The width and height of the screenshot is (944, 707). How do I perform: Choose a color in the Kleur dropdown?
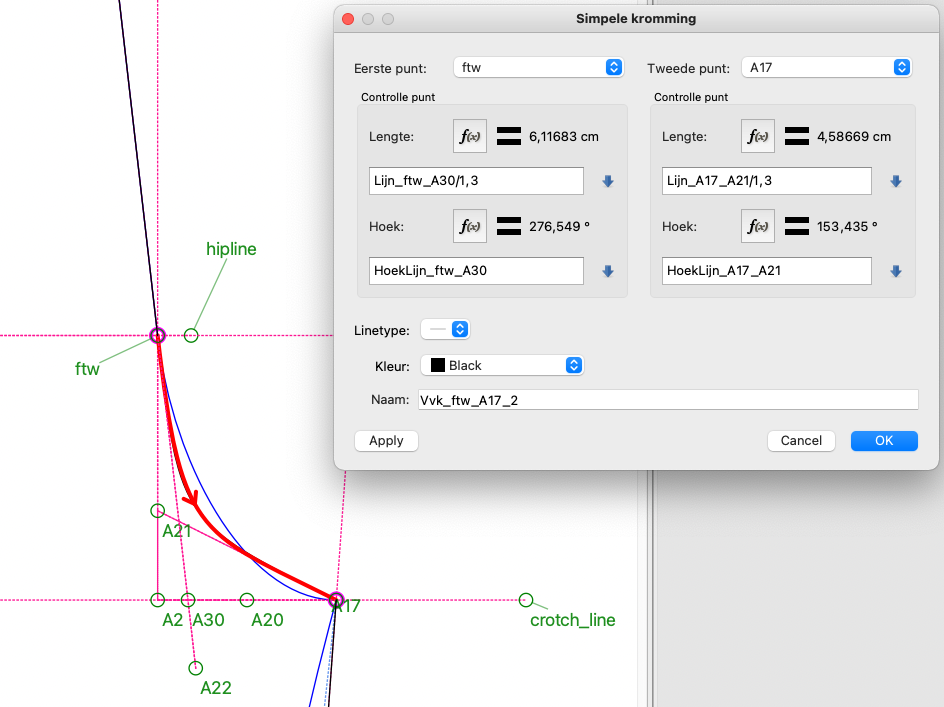click(x=502, y=366)
